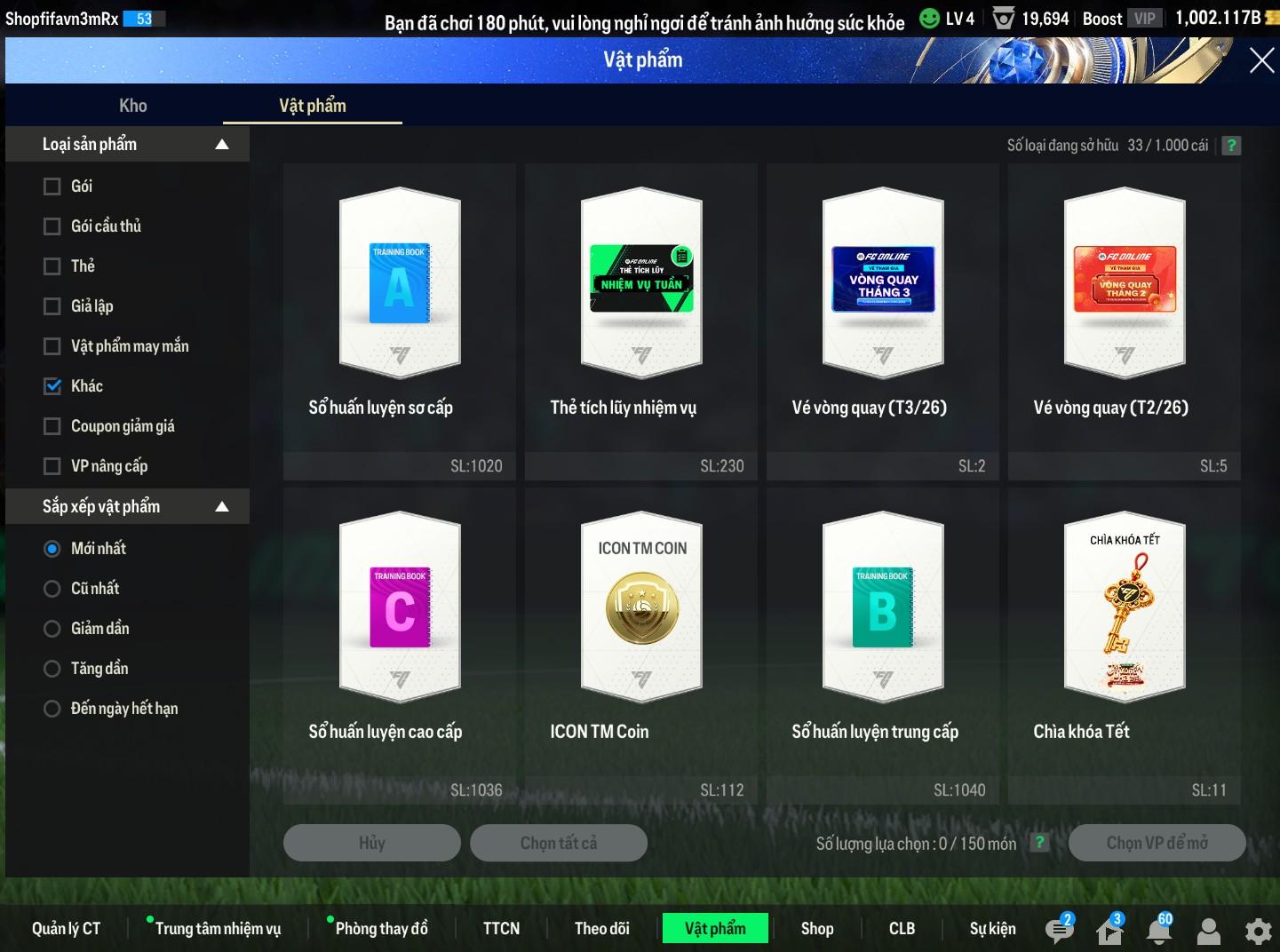Open the settings gear icon
1280x952 pixels.
pos(1258,931)
